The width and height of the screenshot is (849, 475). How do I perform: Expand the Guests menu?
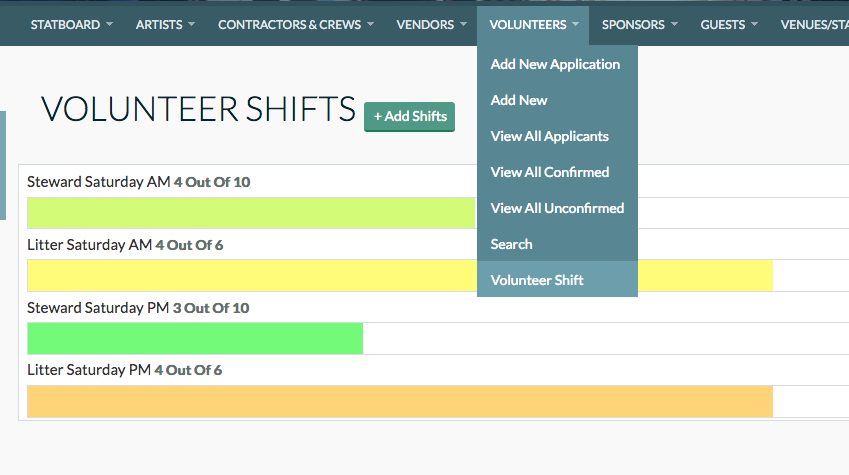pos(728,24)
